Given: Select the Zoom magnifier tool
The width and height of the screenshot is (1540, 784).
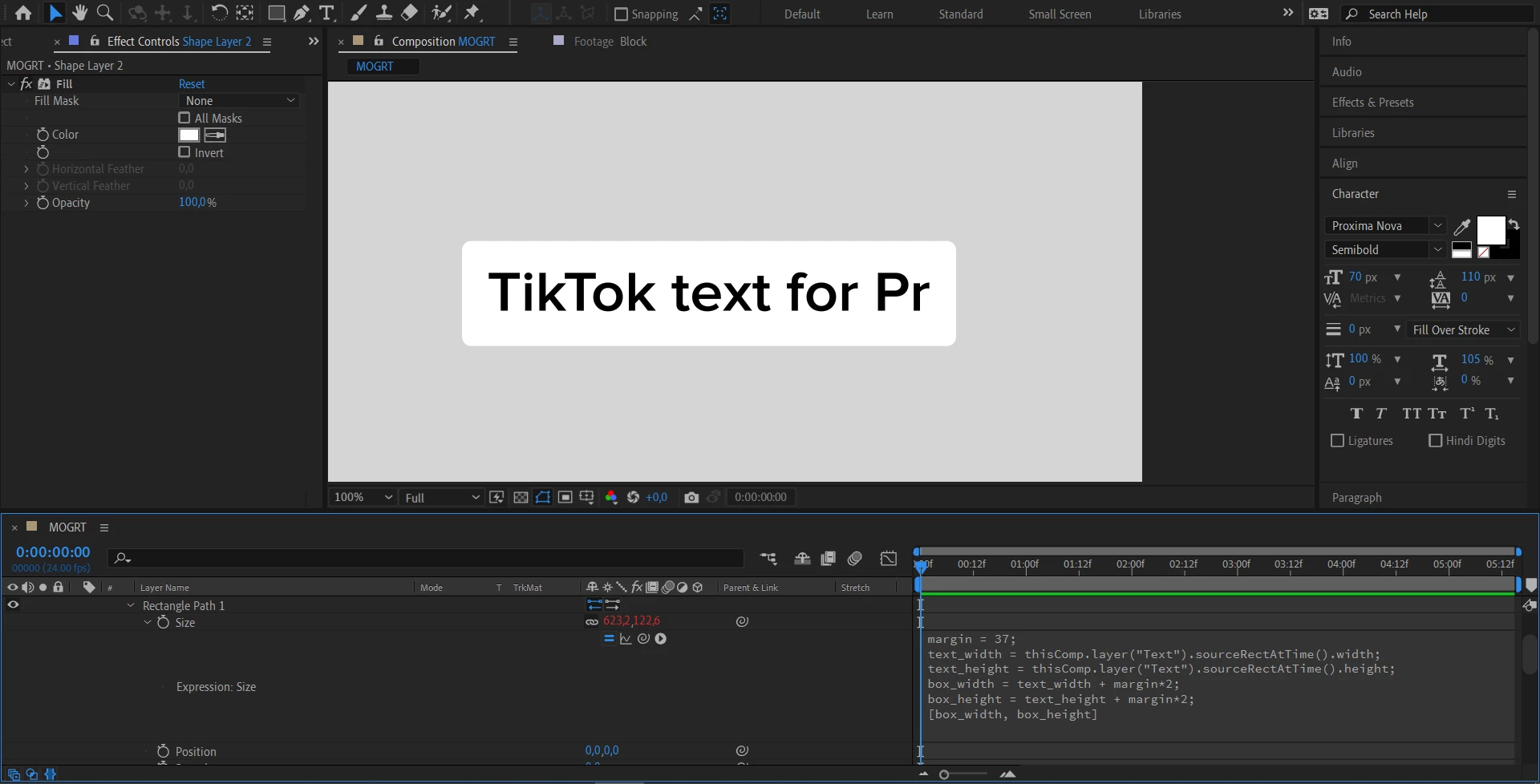Looking at the screenshot, I should (105, 13).
